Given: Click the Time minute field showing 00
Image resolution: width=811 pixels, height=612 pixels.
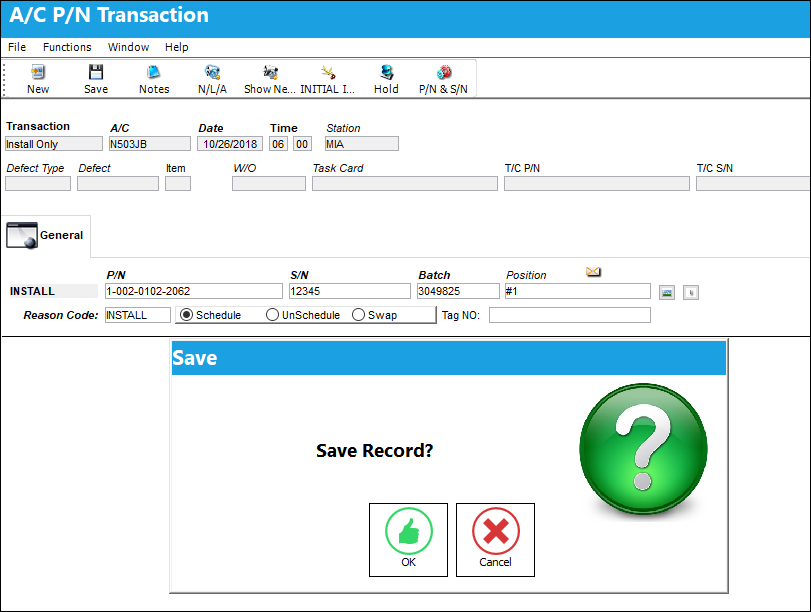Looking at the screenshot, I should tap(302, 144).
